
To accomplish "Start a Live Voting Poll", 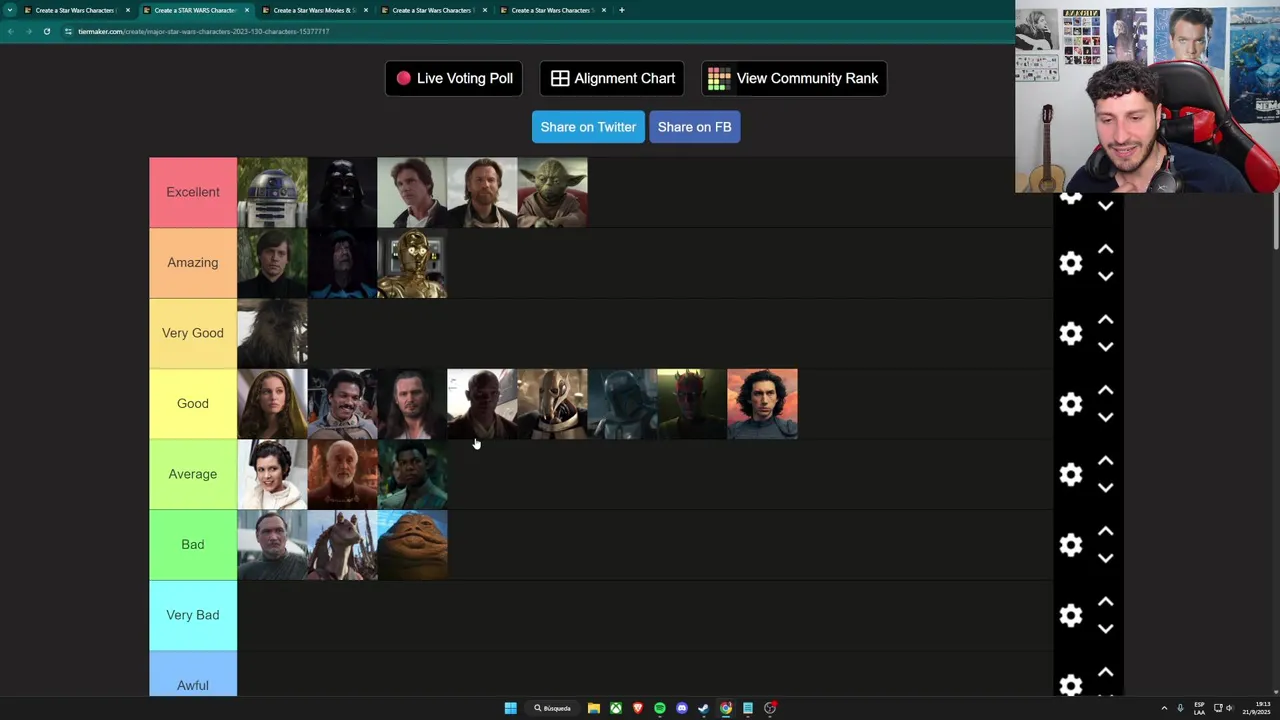I will [454, 78].
